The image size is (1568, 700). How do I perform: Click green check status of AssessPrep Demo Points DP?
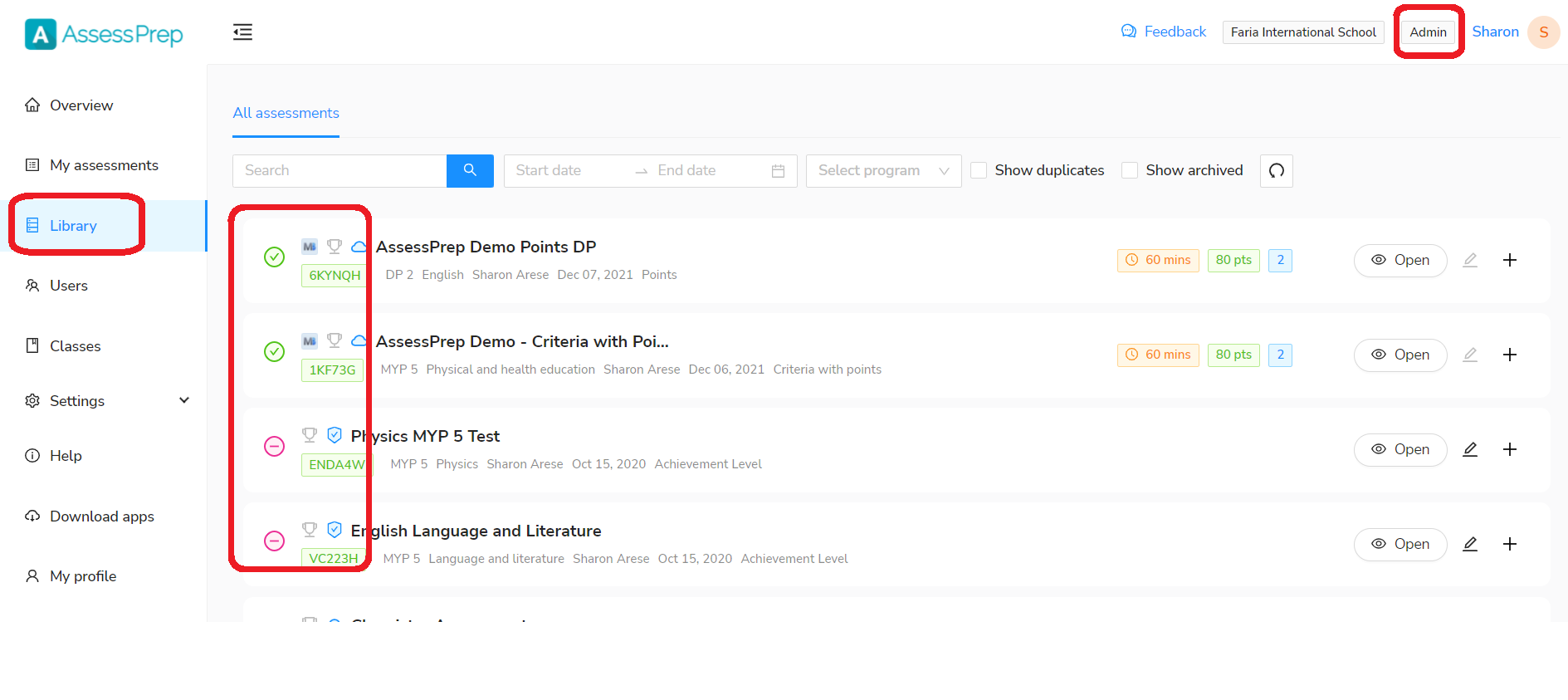click(274, 257)
